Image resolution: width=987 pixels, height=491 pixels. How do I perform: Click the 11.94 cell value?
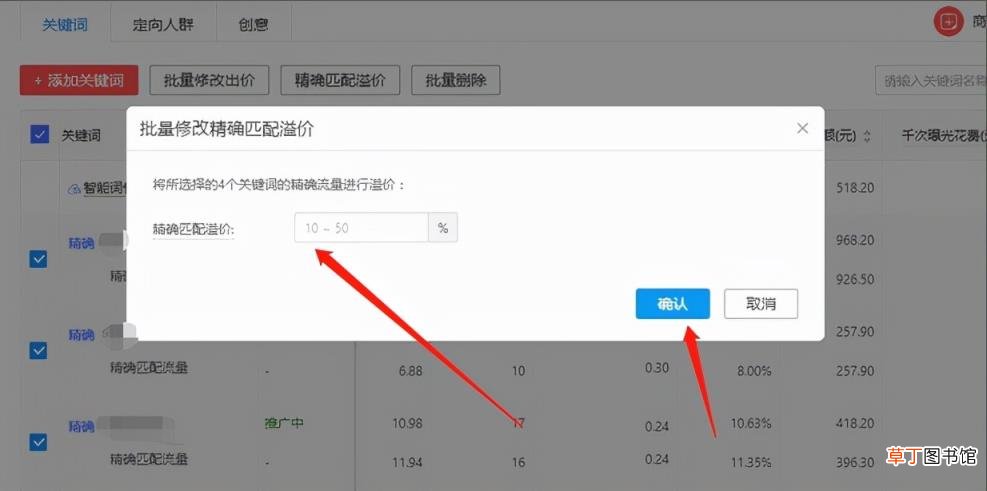[407, 463]
